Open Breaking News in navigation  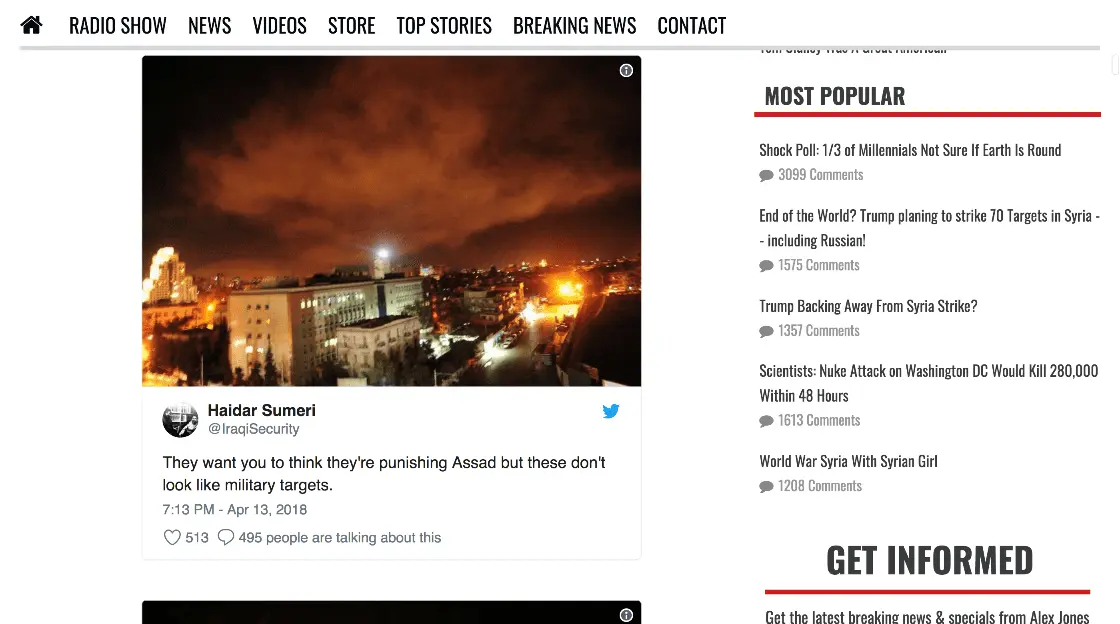pyautogui.click(x=574, y=26)
